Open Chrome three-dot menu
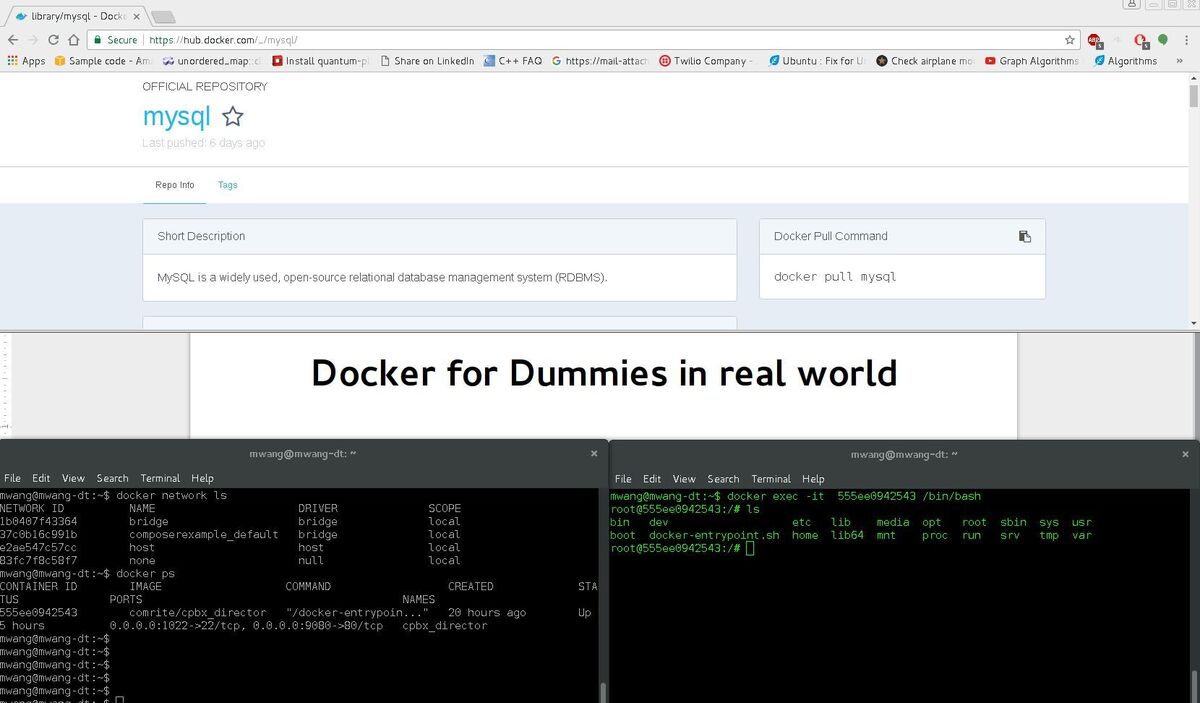This screenshot has width=1200, height=703. pos(1186,40)
